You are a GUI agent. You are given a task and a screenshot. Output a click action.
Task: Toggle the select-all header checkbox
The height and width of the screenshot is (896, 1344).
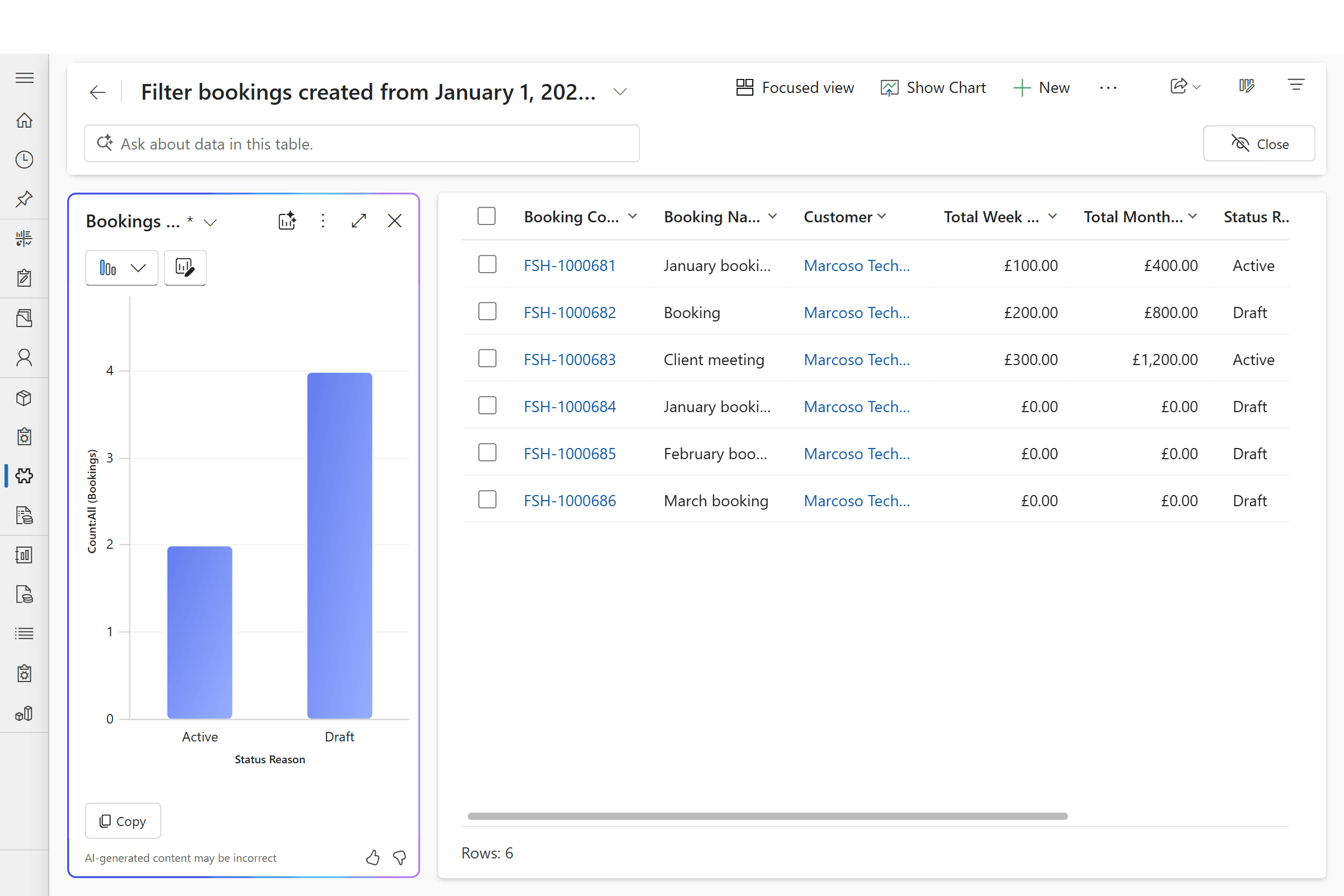[x=486, y=216]
